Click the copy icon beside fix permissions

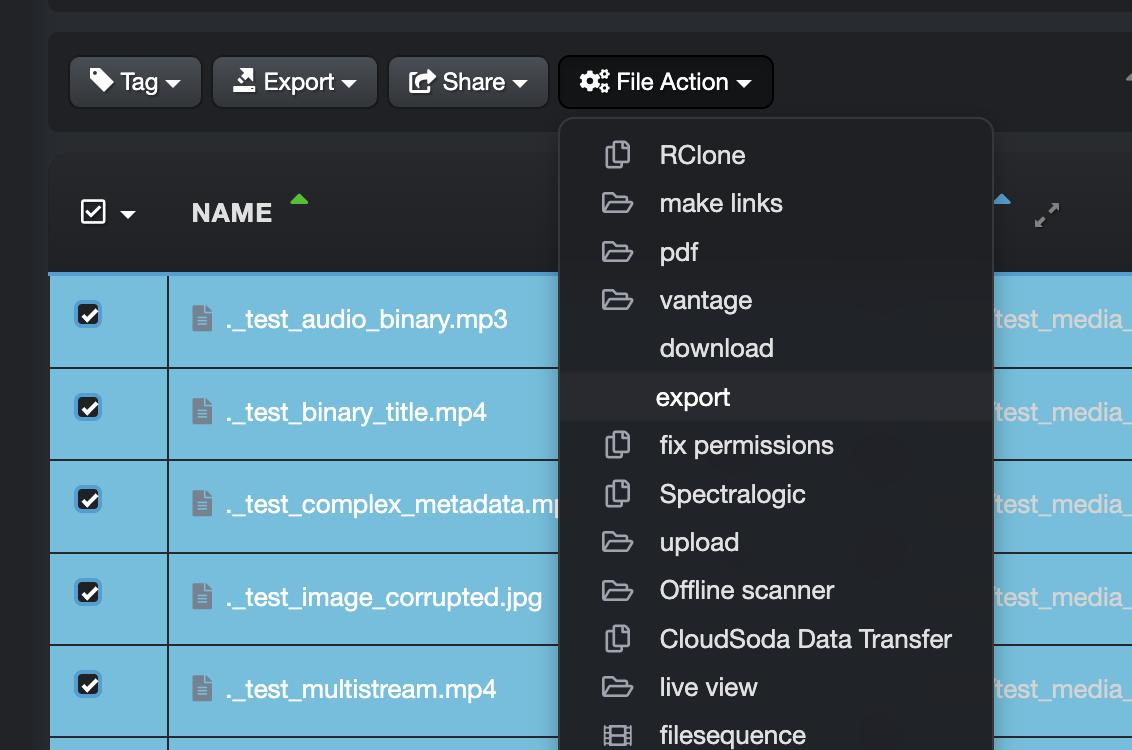click(617, 445)
